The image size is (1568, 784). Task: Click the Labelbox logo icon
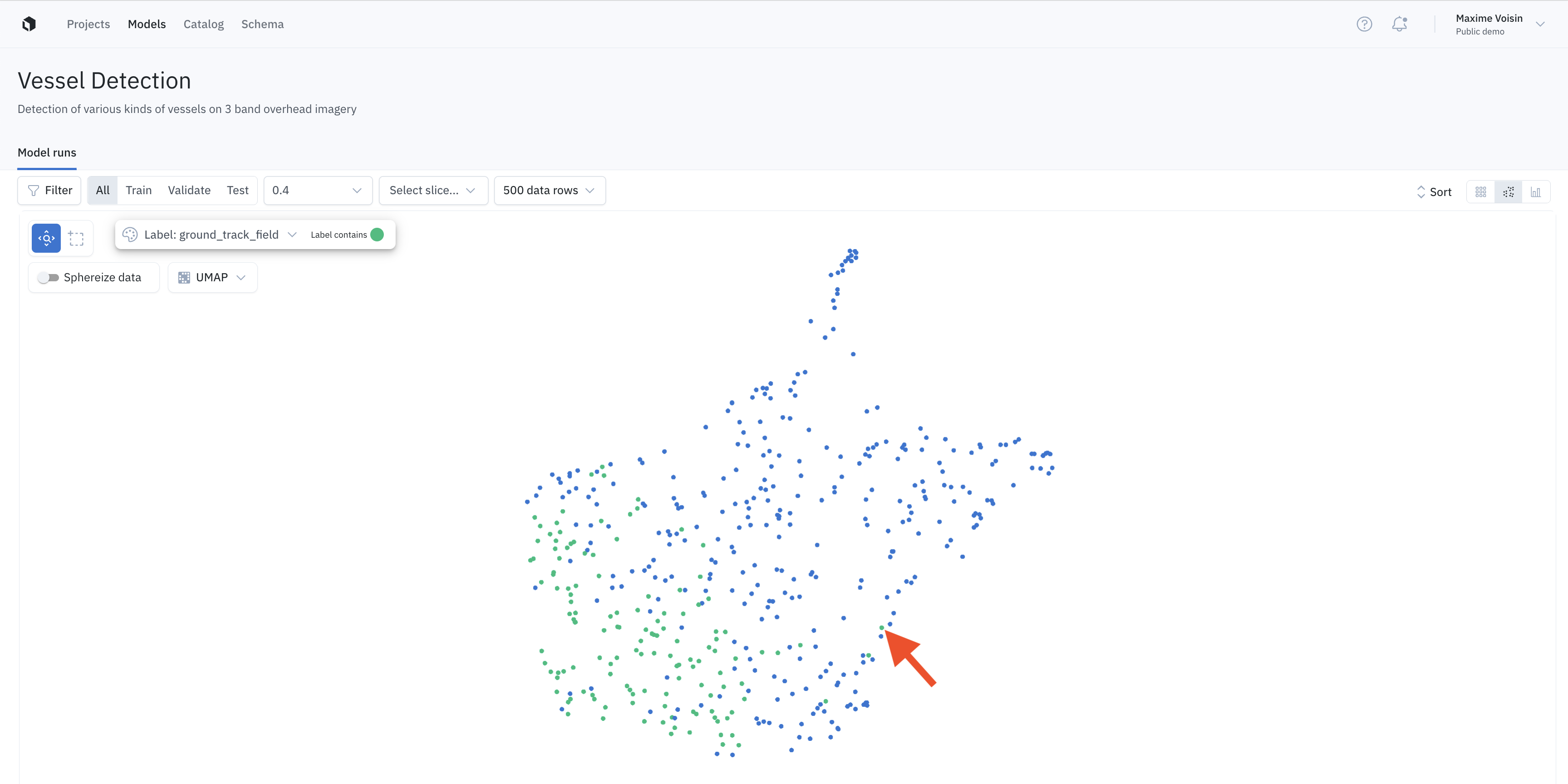(29, 24)
